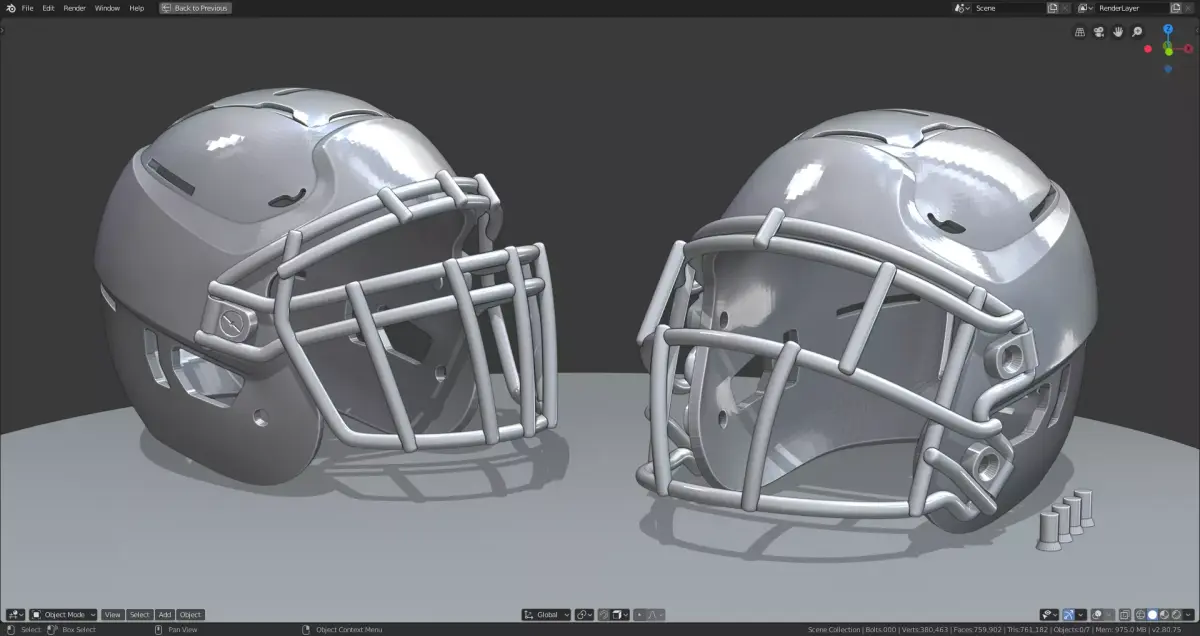
Task: Remove RenderLayer with the X icon
Action: point(1188,8)
